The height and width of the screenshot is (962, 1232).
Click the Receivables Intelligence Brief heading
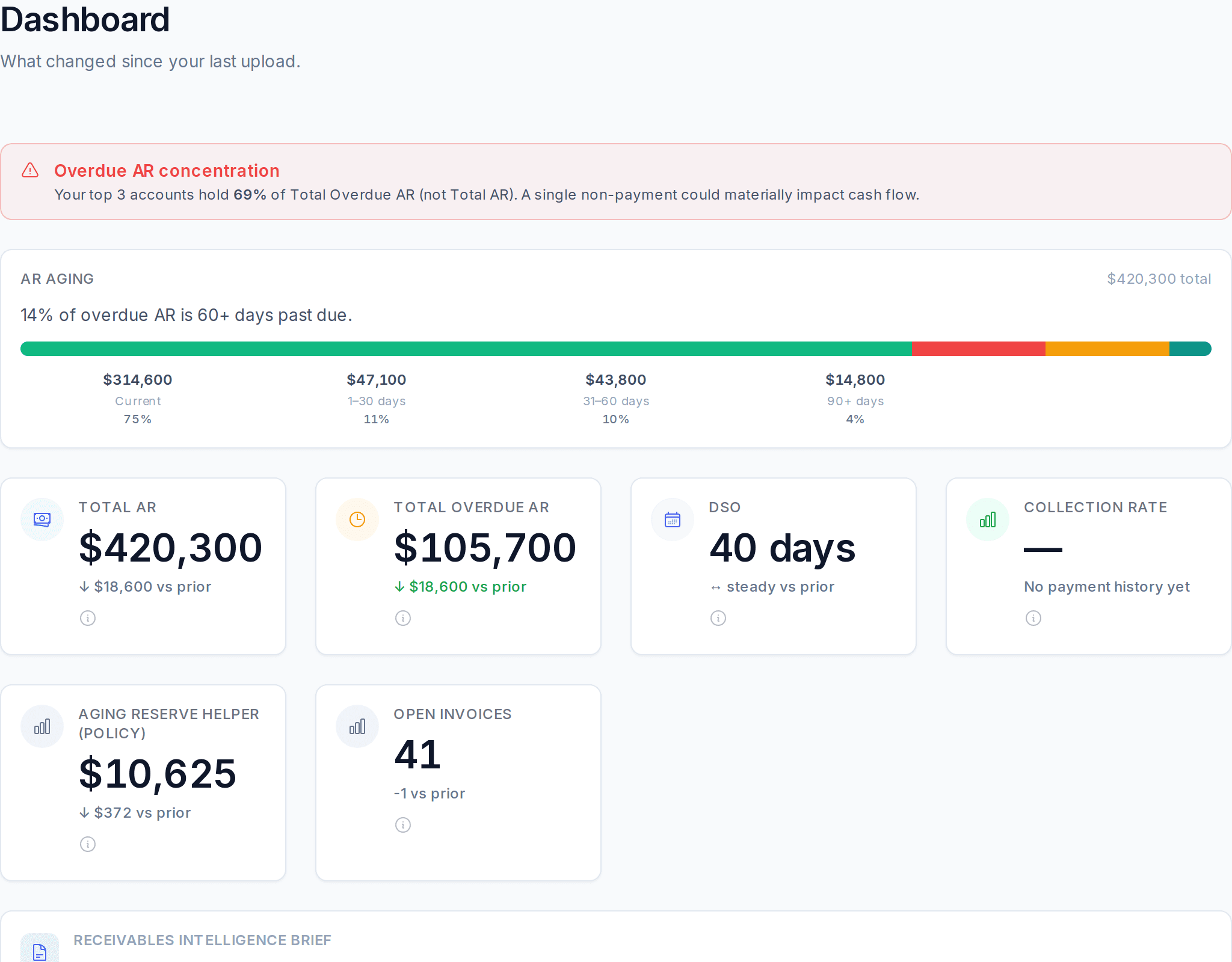point(202,940)
